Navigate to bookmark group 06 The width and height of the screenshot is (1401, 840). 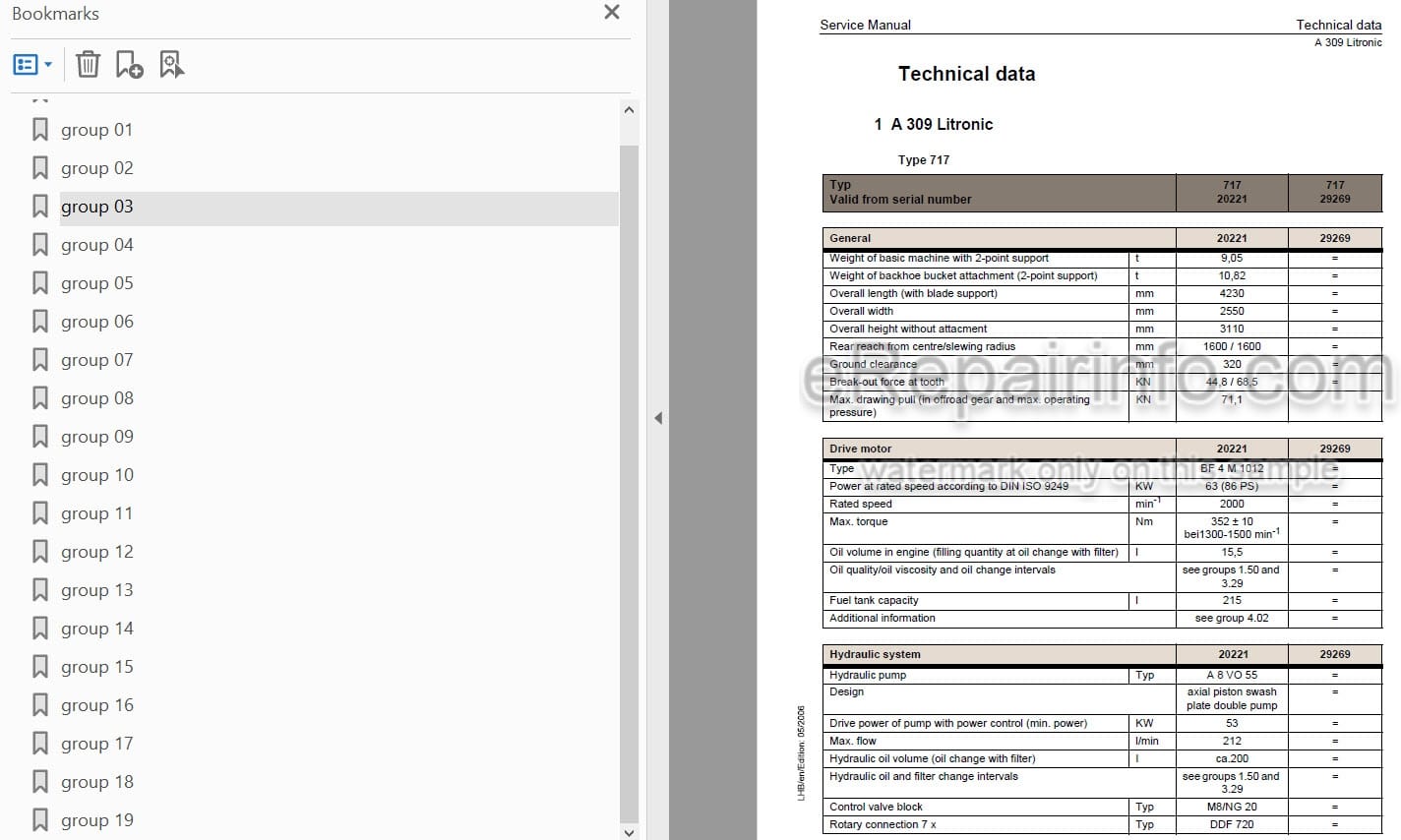[96, 322]
